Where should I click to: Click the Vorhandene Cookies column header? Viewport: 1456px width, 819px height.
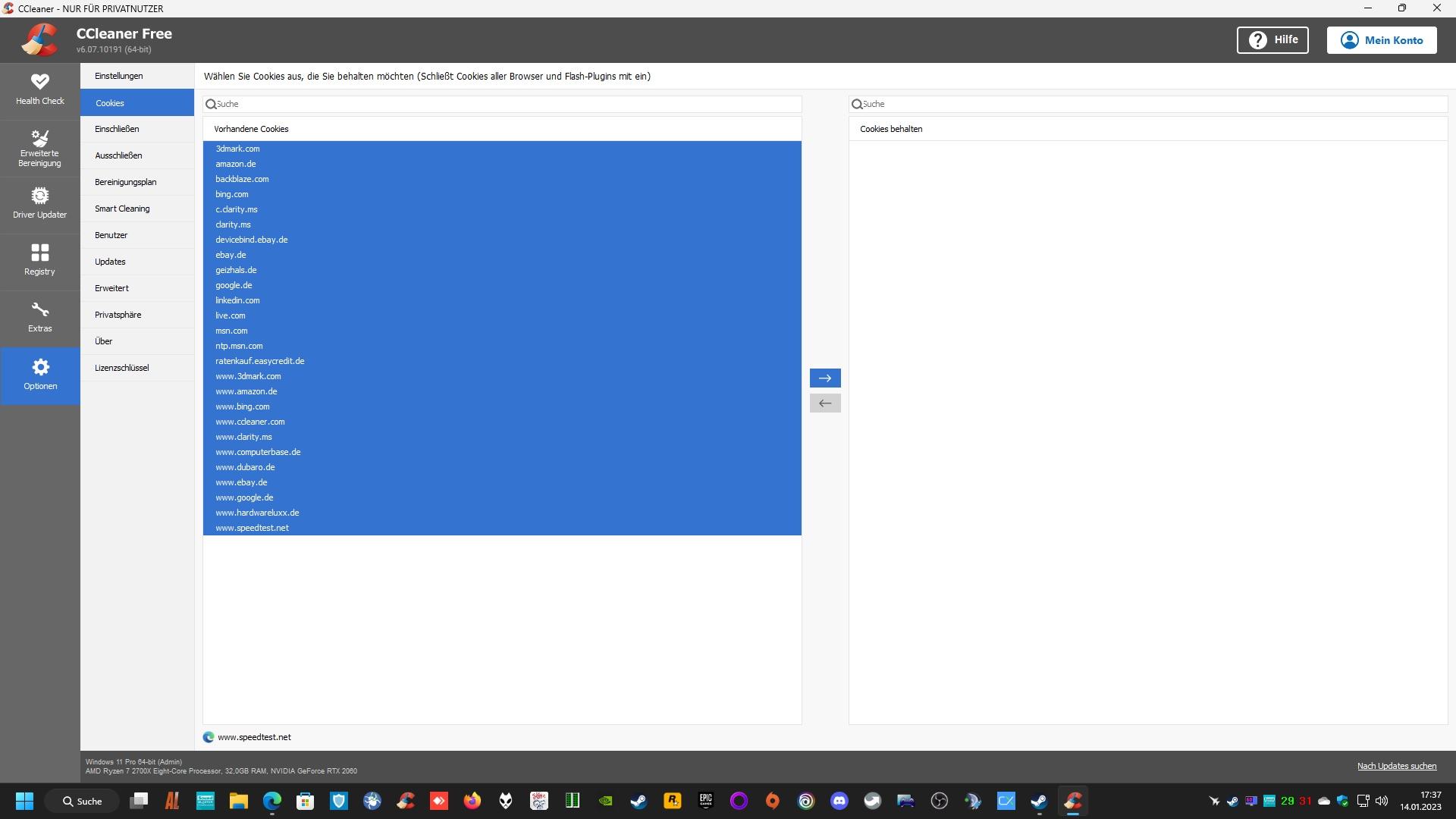(502, 129)
